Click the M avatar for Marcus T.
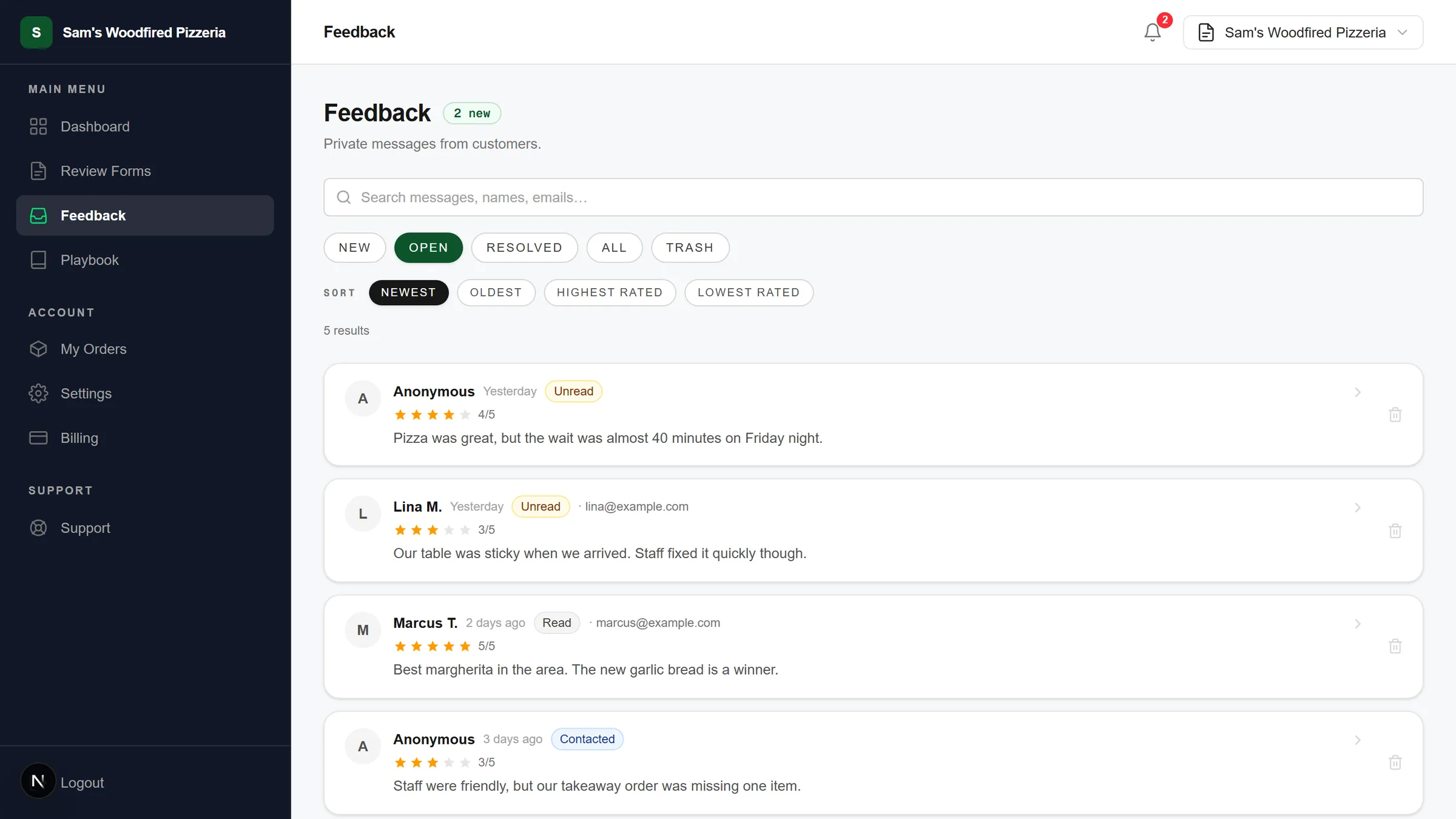1456x819 pixels. (x=363, y=630)
